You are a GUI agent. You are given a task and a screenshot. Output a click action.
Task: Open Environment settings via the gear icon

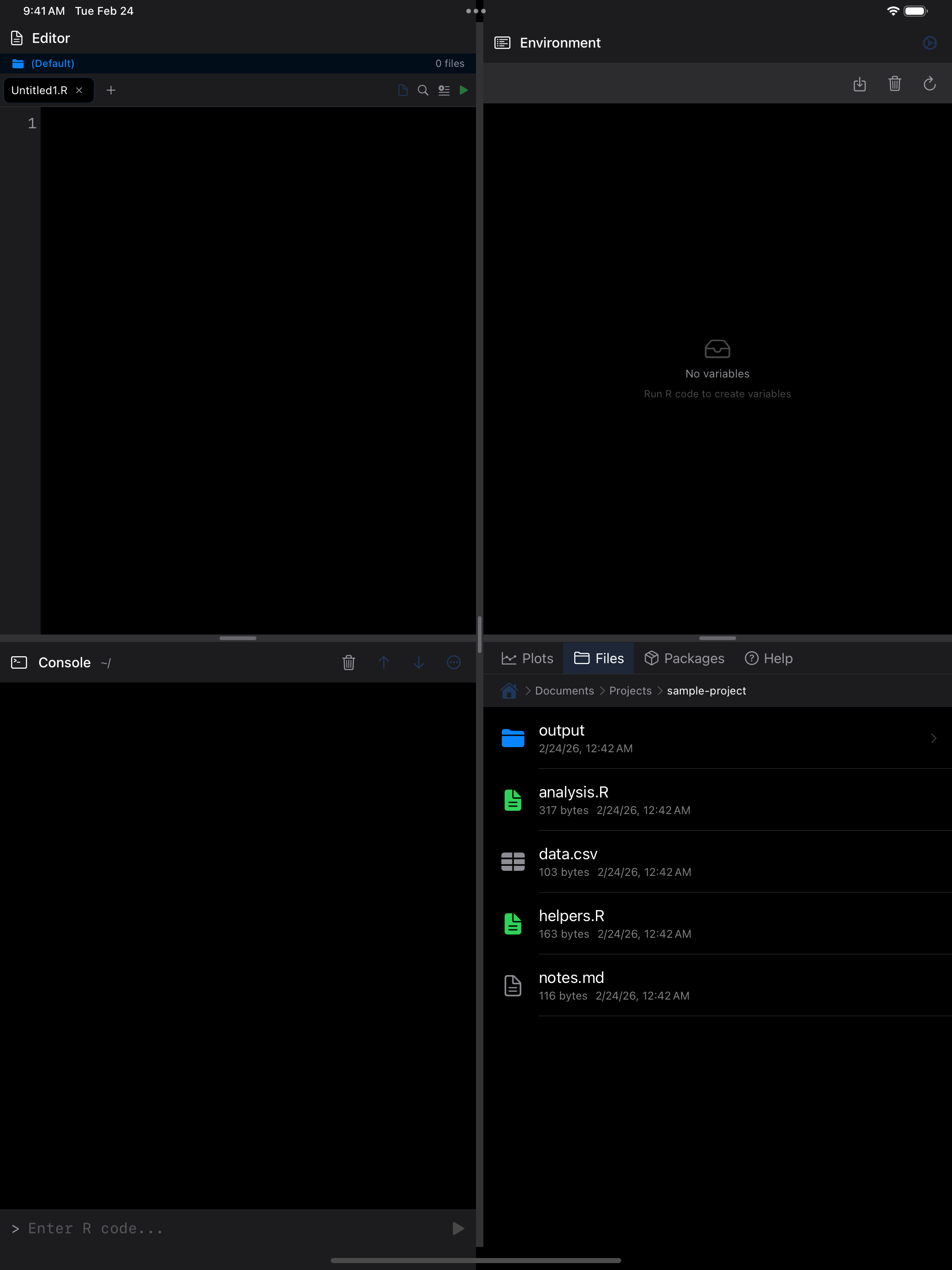(x=929, y=42)
